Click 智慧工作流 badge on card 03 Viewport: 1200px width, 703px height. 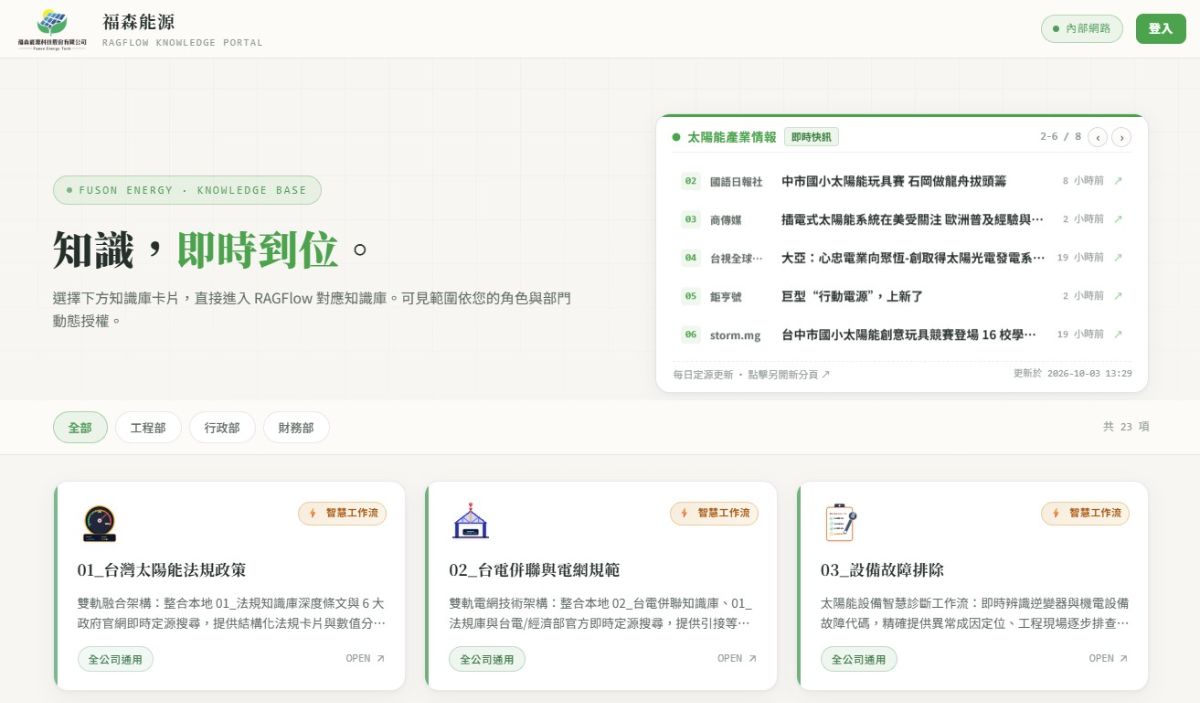coord(1085,513)
